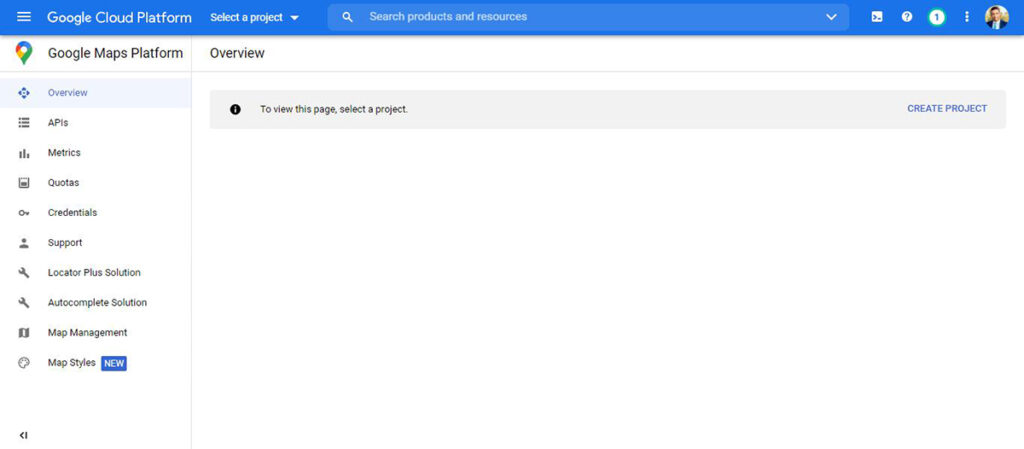Screen dimensions: 1024x449
Task: Open the Metrics page
Action: click(64, 153)
